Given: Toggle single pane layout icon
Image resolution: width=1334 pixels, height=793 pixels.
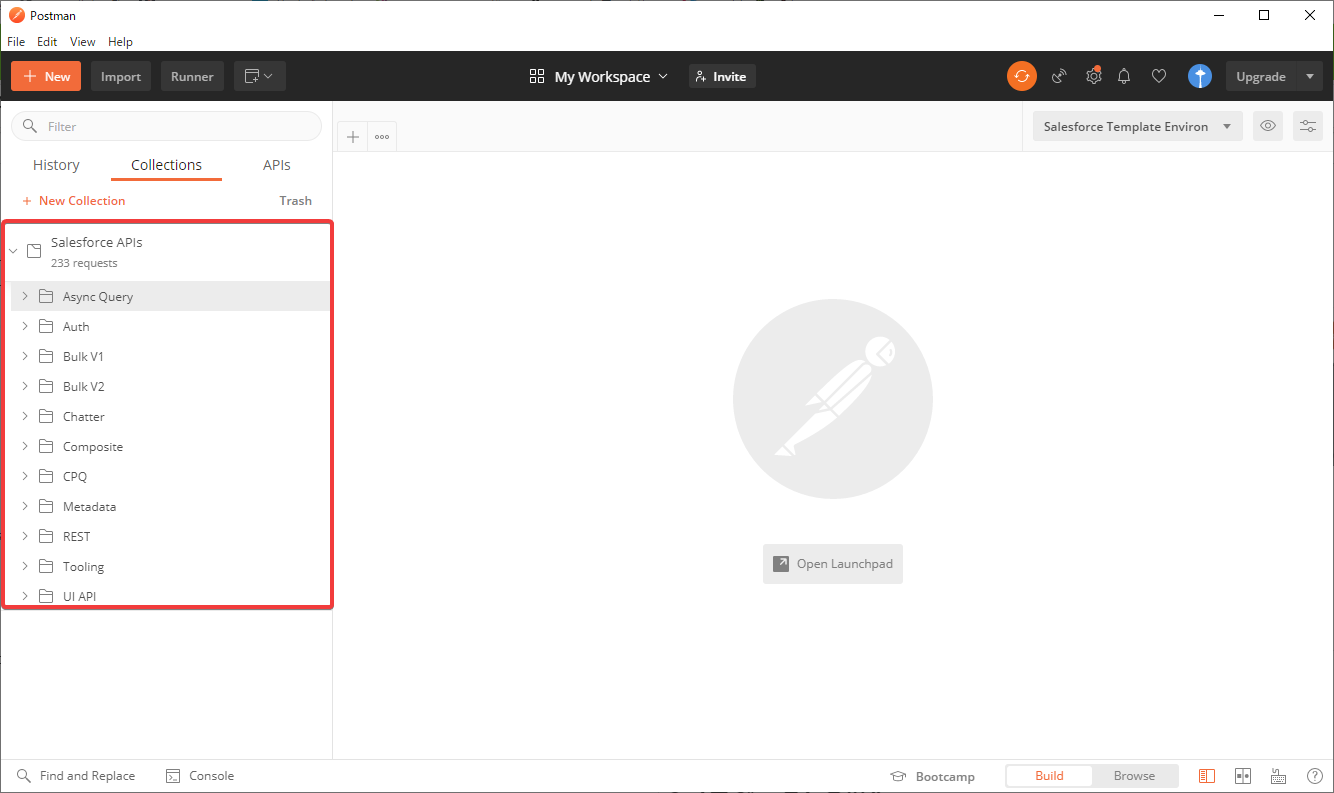Looking at the screenshot, I should pos(1207,776).
